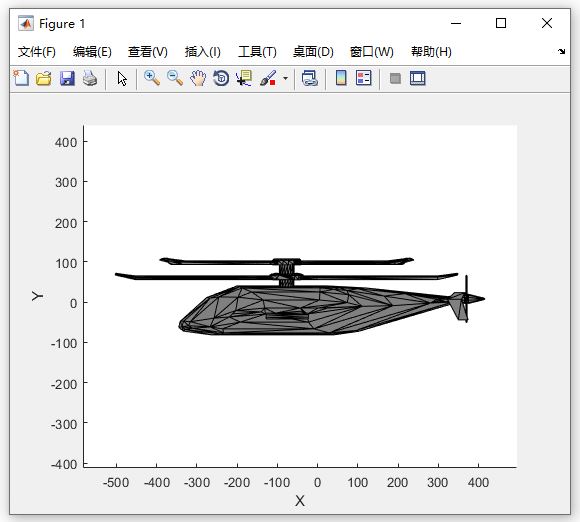This screenshot has width=580, height=522.
Task: Activate the Zoom Out magnifier tool
Action: coord(175,78)
